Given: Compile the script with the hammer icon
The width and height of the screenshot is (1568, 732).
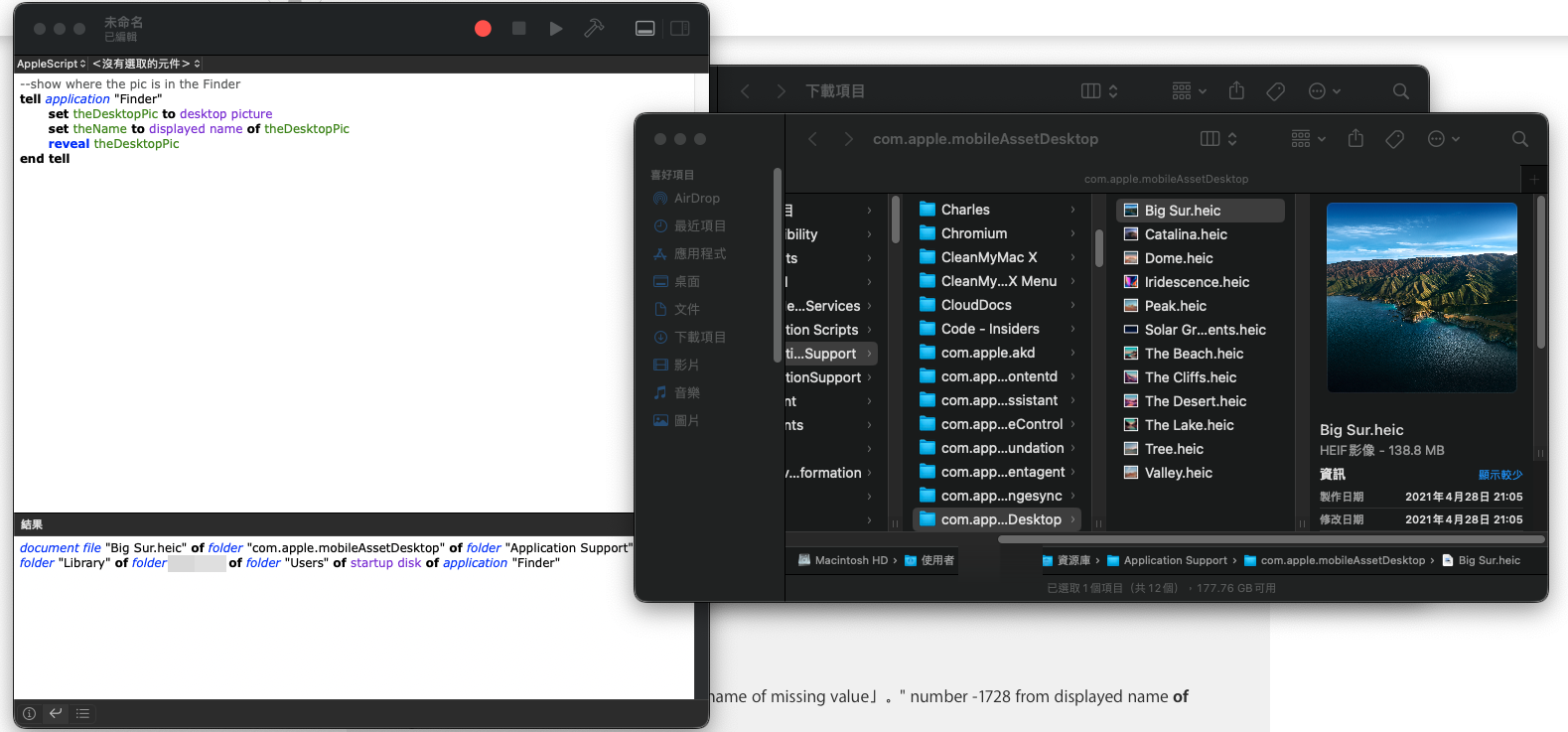Looking at the screenshot, I should (x=594, y=29).
